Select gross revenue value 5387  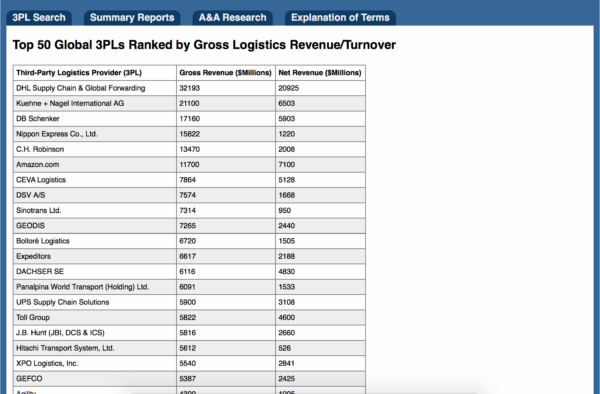(x=188, y=379)
